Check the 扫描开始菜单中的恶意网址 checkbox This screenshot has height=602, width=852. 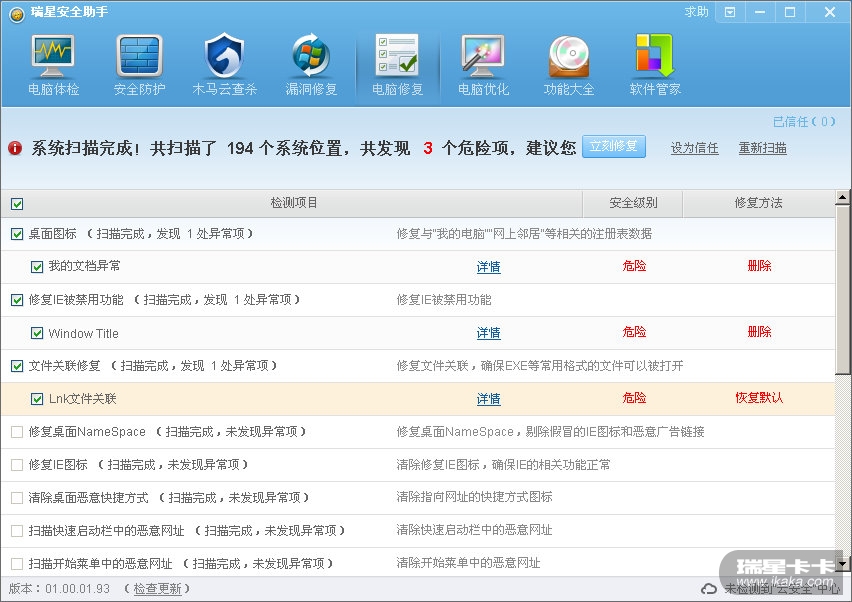17,564
